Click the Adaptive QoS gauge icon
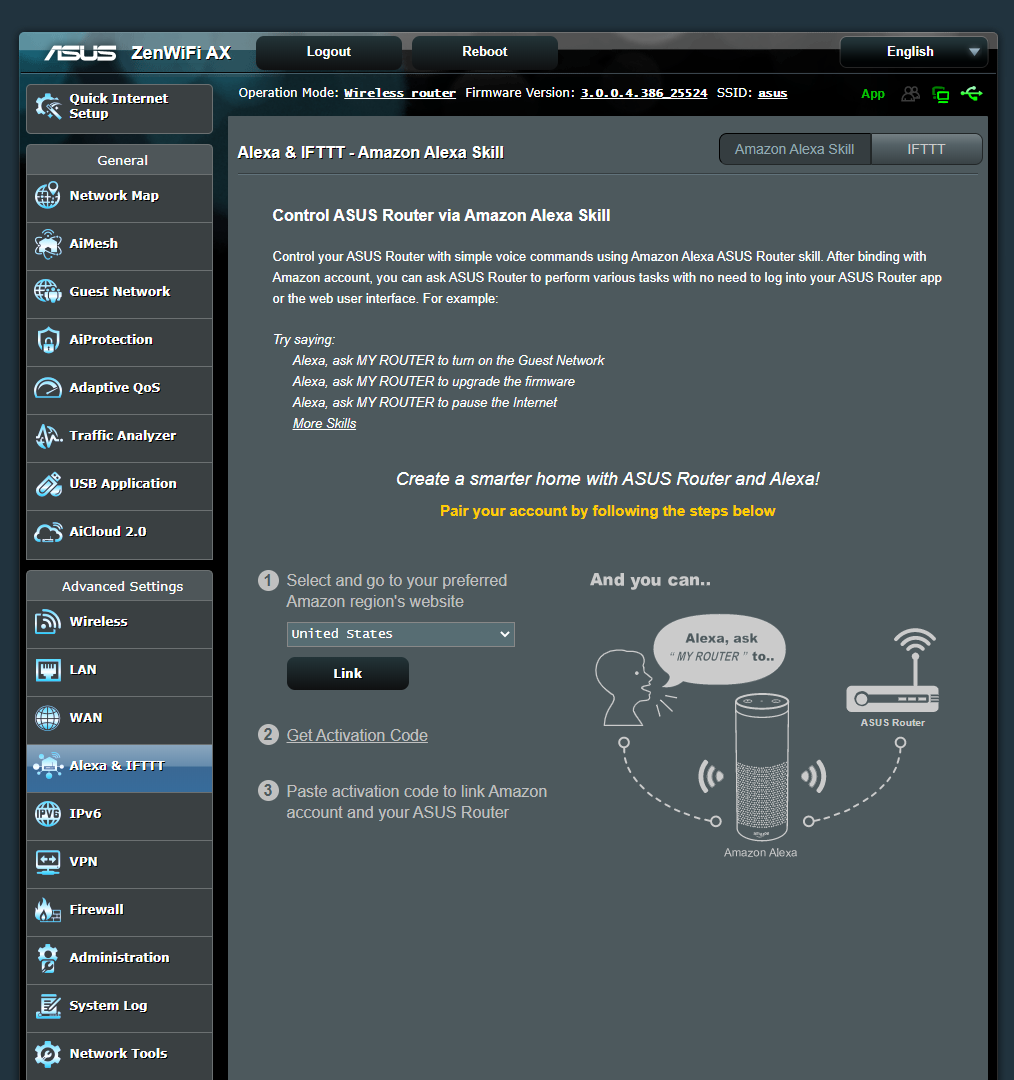 [x=48, y=388]
